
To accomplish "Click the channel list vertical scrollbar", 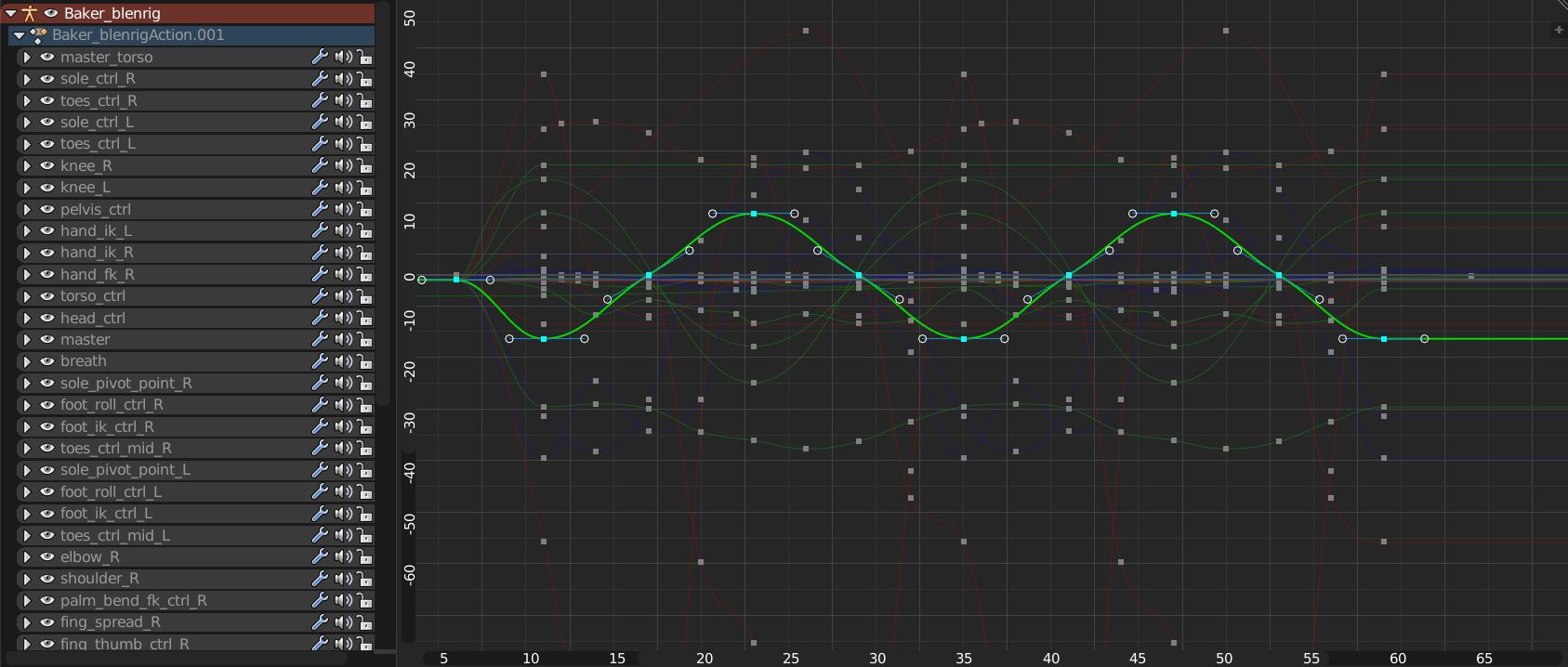I will click(x=383, y=203).
